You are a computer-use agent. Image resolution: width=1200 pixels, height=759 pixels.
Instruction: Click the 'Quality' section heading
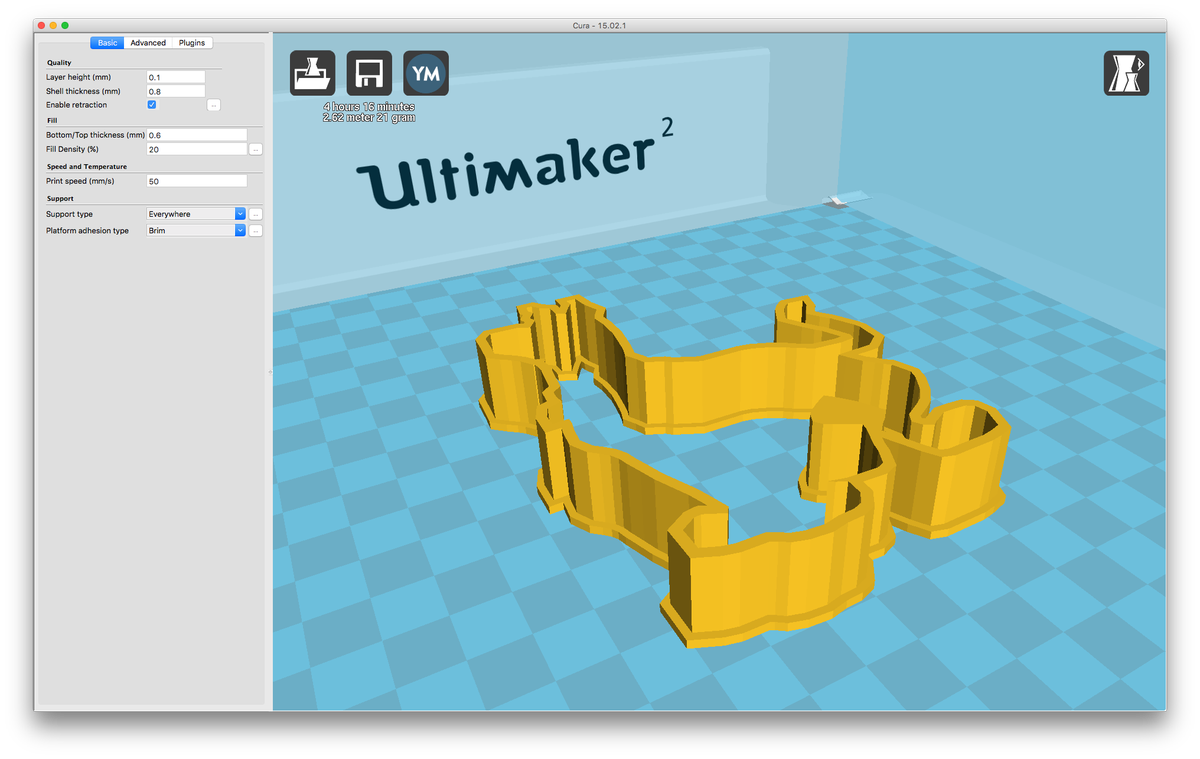tap(59, 63)
